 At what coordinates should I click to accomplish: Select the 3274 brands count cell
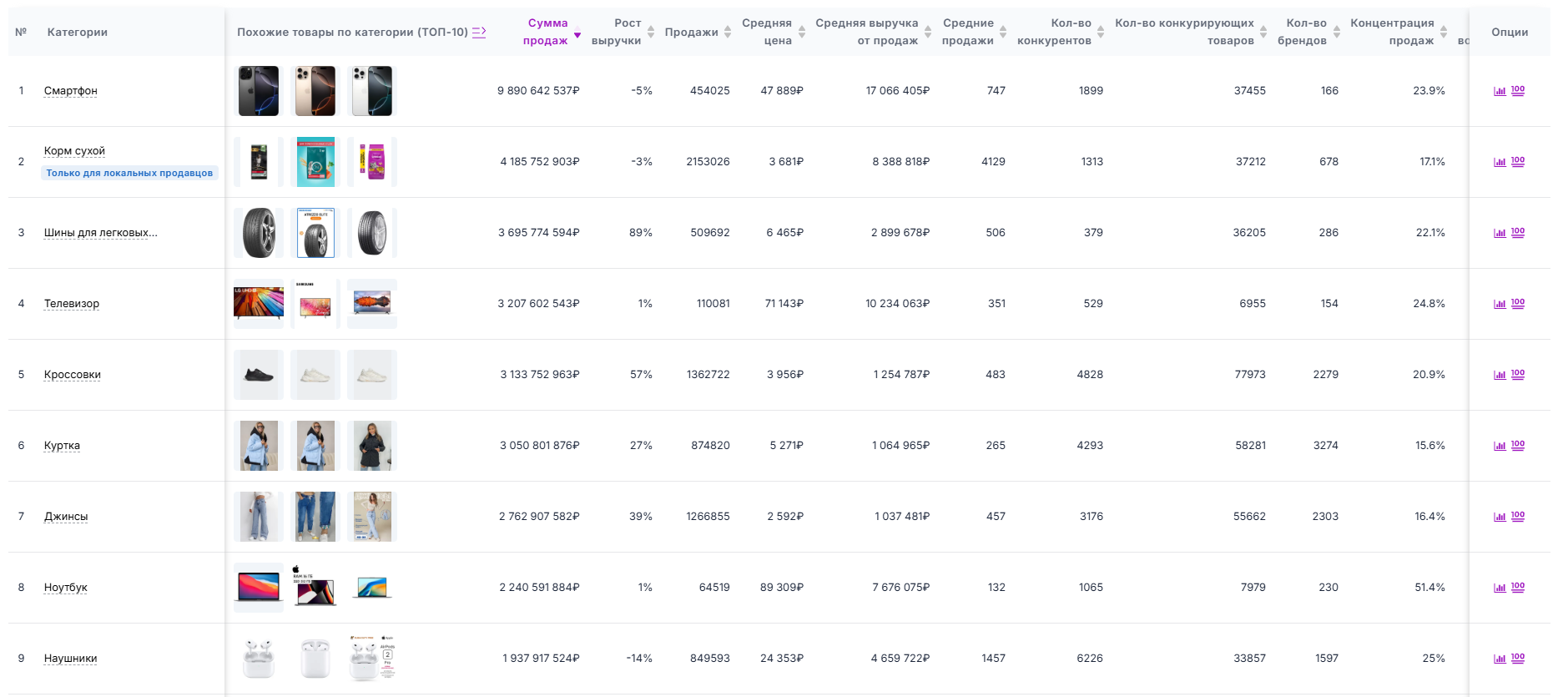point(1326,446)
